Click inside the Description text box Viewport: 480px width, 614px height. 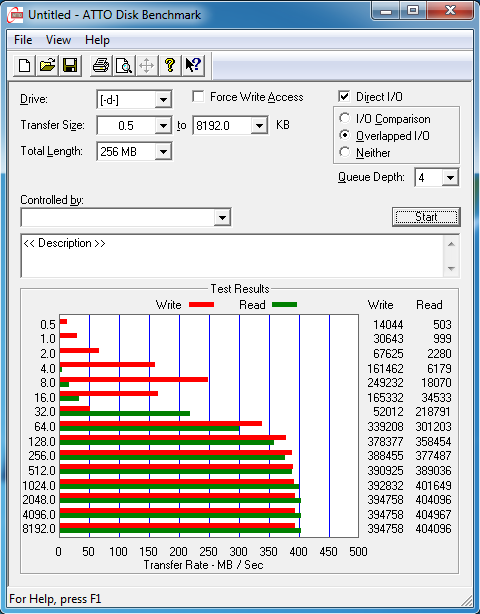click(x=232, y=256)
